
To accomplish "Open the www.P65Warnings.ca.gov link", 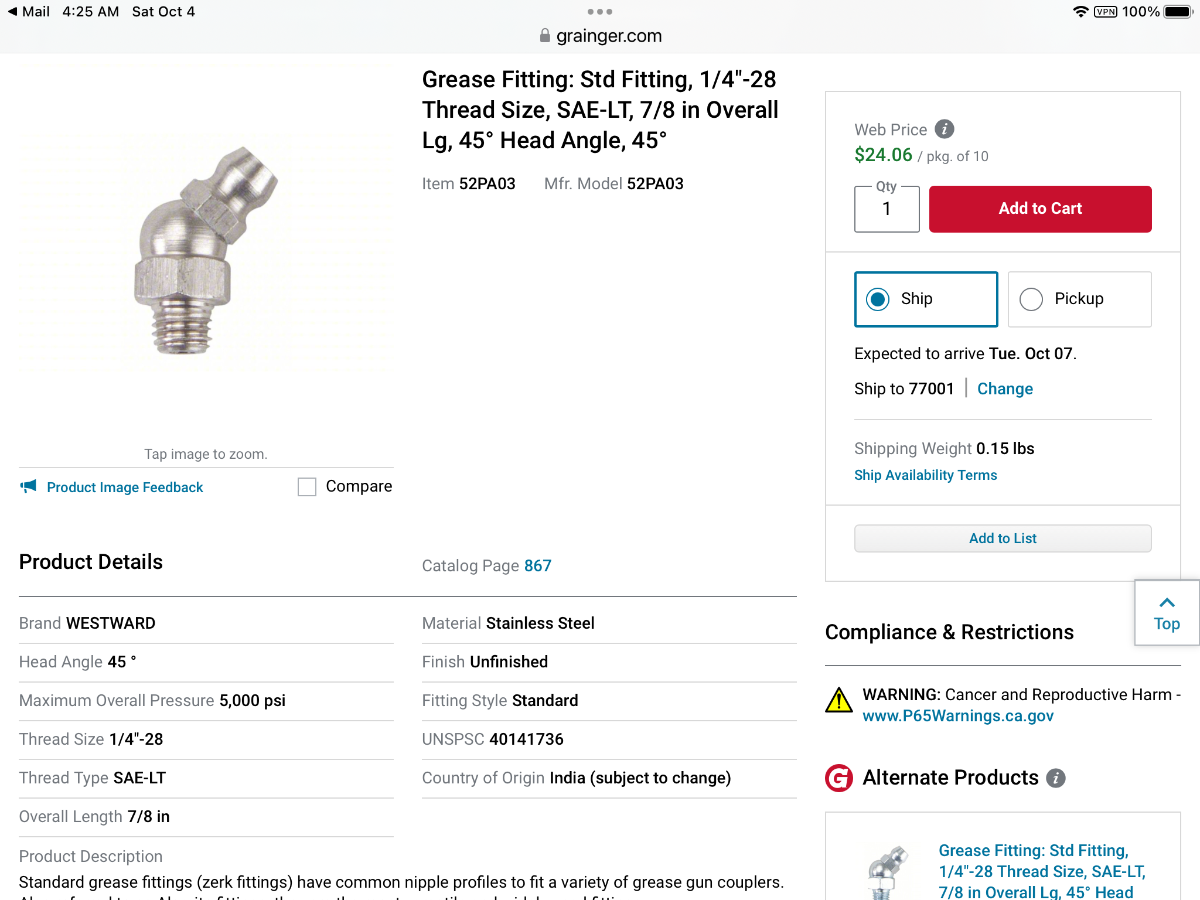I will point(958,716).
